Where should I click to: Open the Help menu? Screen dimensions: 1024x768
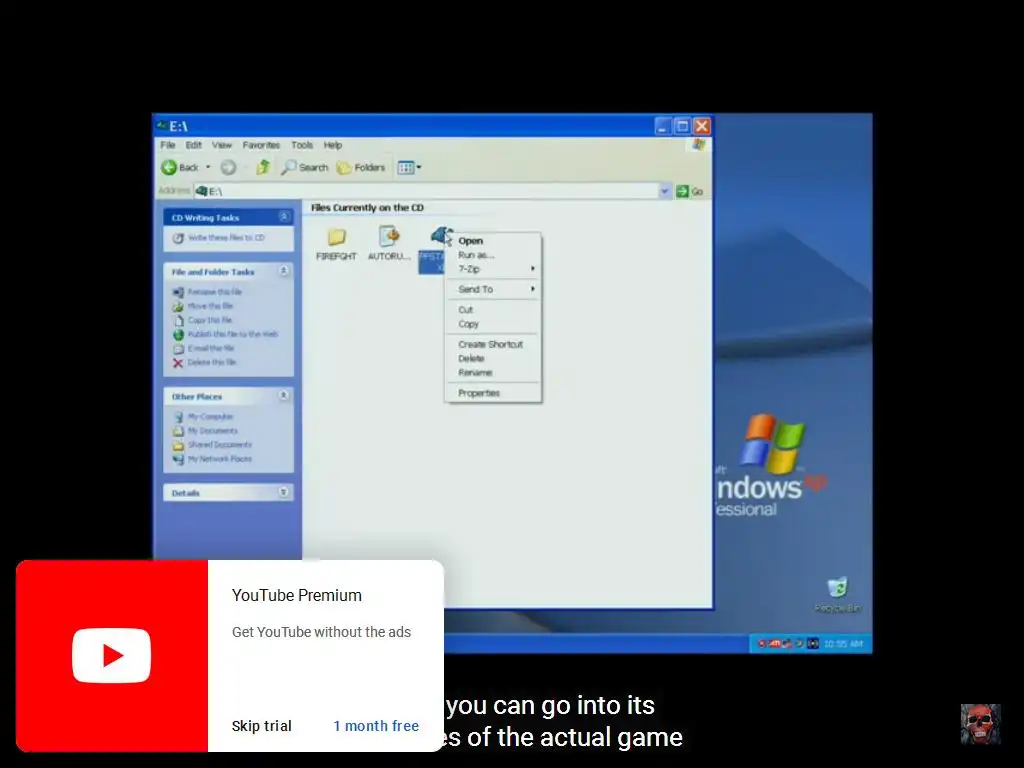[x=332, y=145]
